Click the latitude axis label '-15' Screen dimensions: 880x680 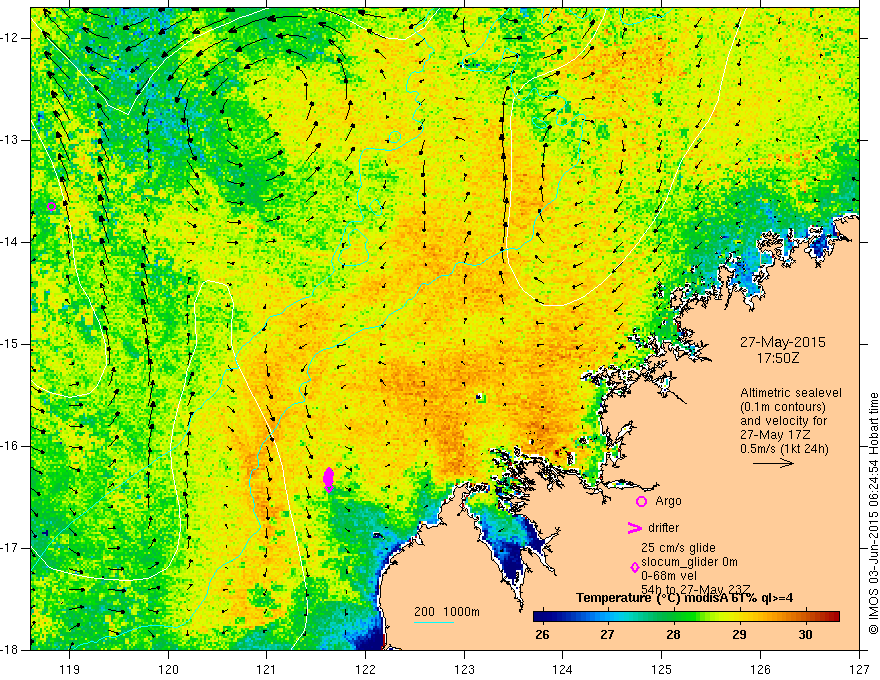(x=11, y=344)
